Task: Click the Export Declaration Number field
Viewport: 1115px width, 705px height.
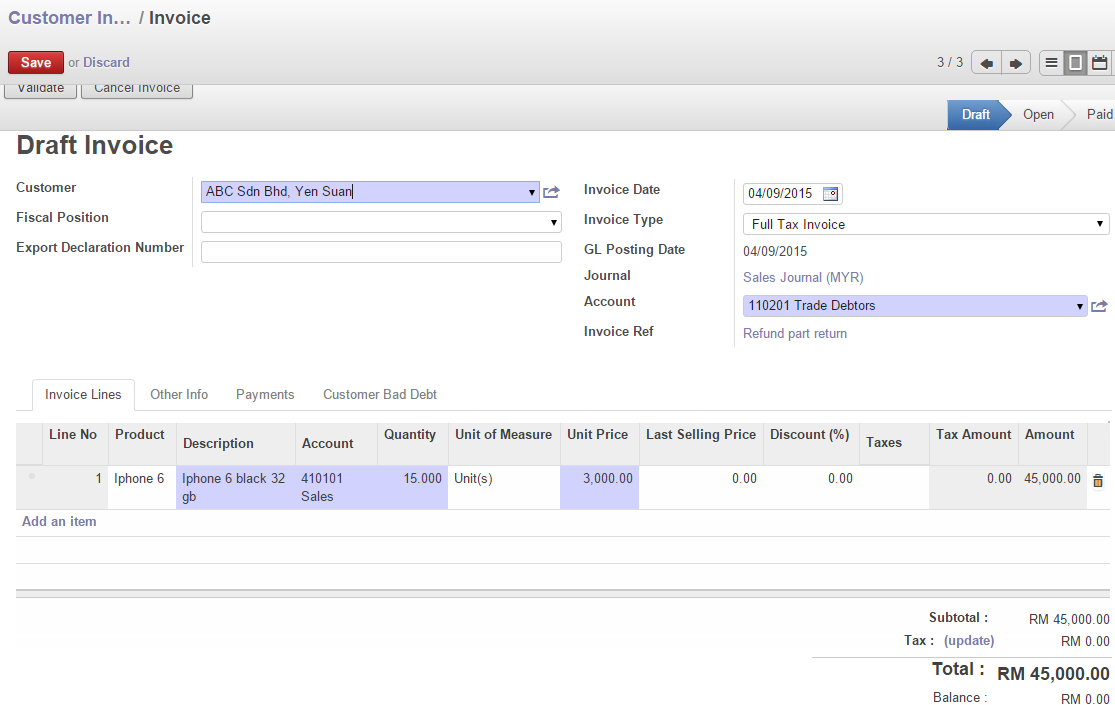Action: pos(381,251)
